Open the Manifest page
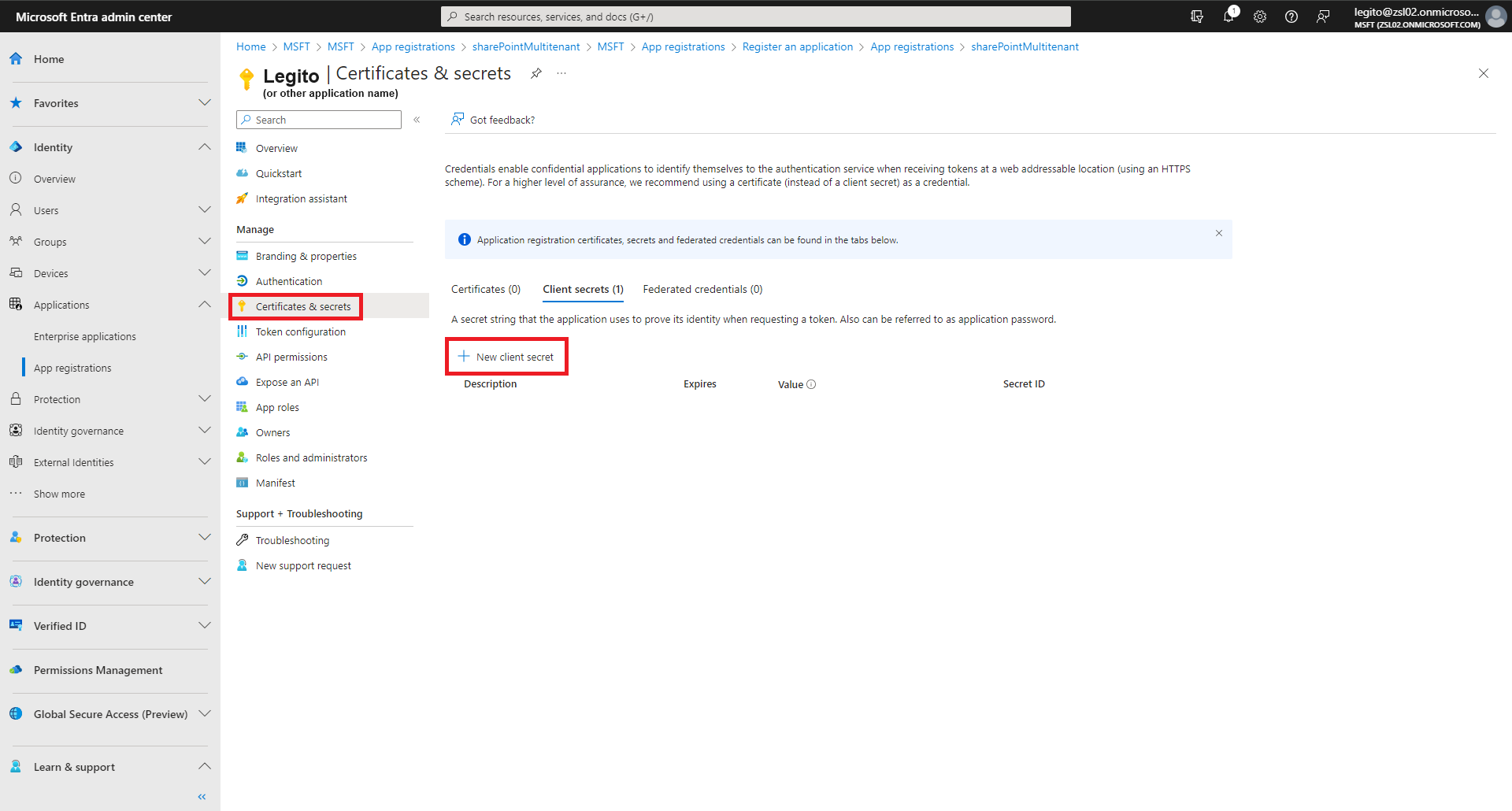 pyautogui.click(x=275, y=483)
